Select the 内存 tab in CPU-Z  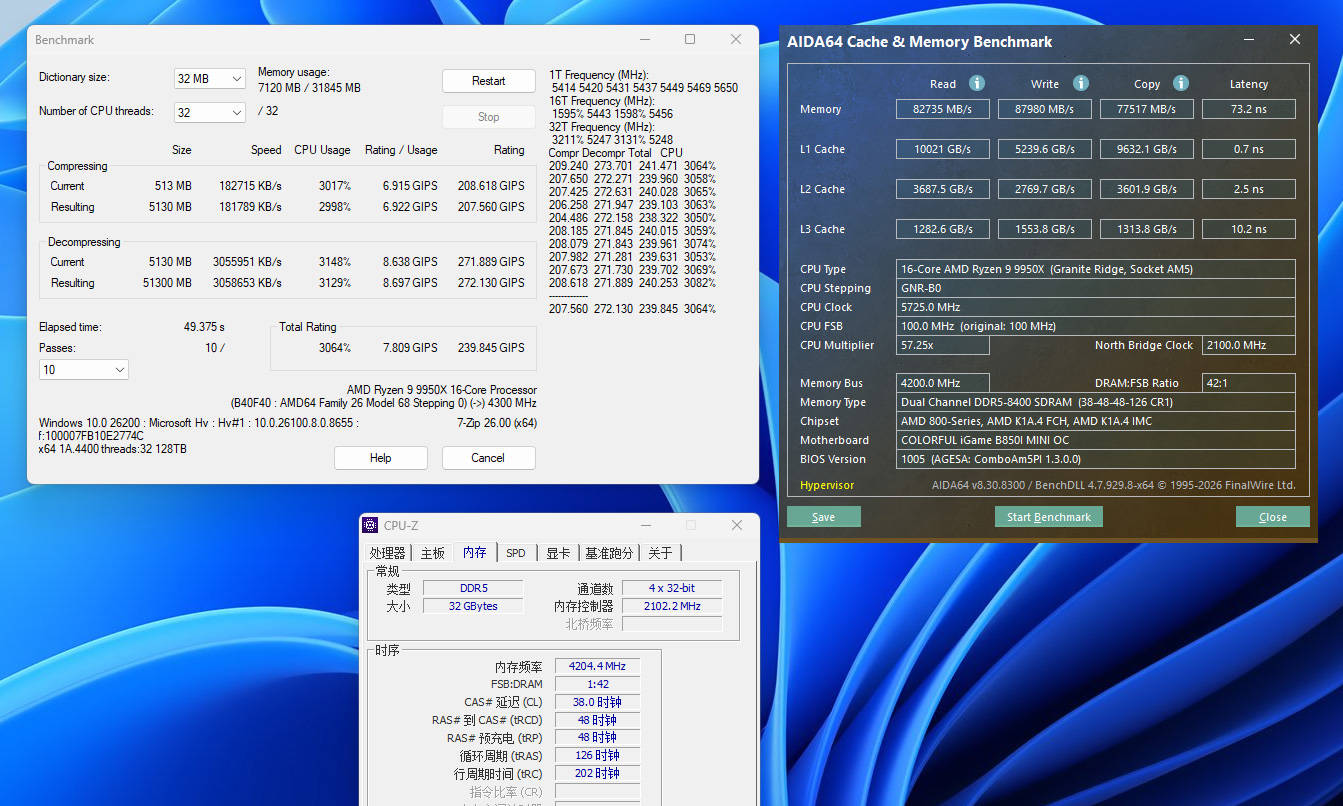coord(475,552)
